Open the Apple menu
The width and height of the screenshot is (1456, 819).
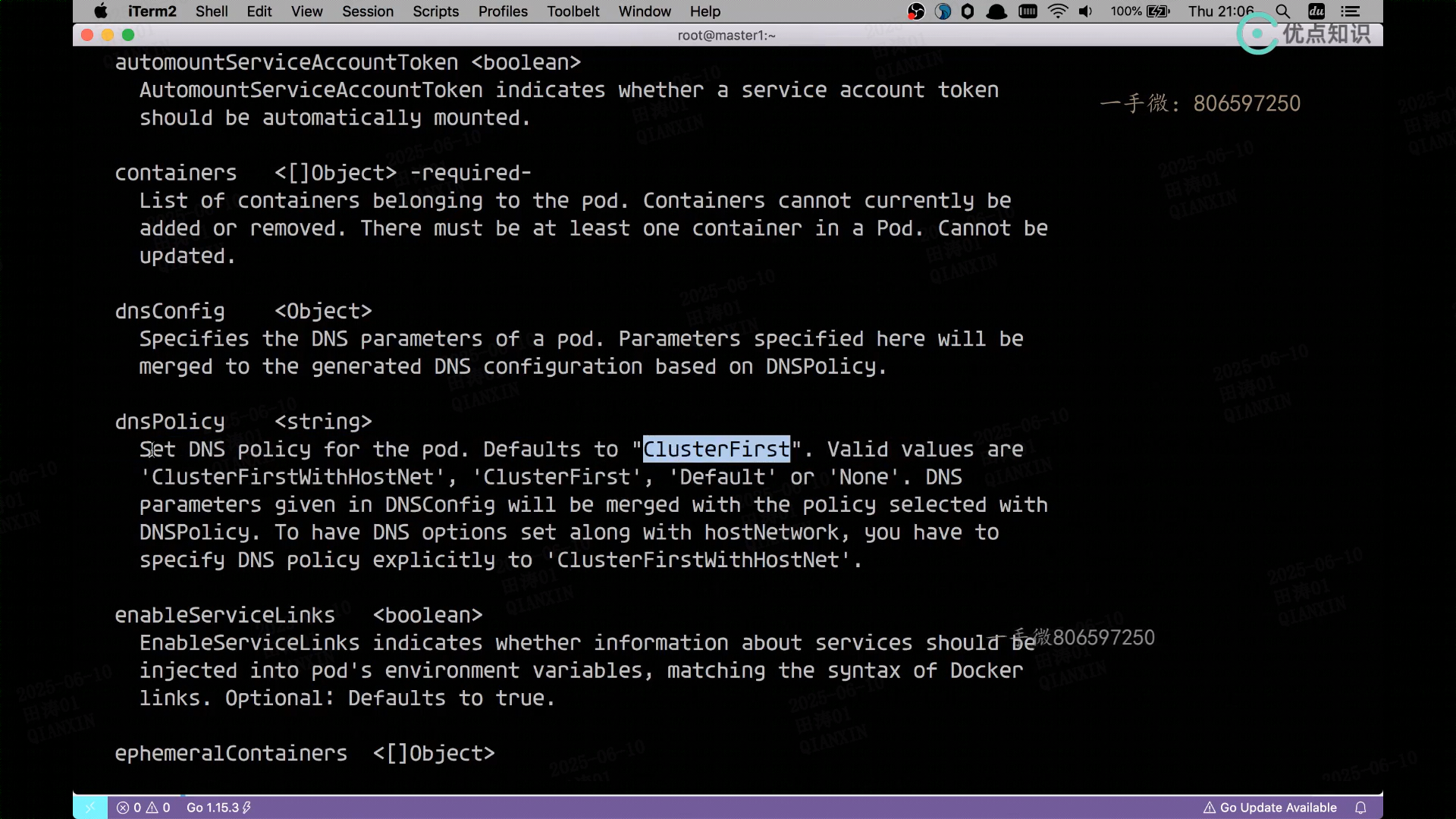pyautogui.click(x=101, y=11)
